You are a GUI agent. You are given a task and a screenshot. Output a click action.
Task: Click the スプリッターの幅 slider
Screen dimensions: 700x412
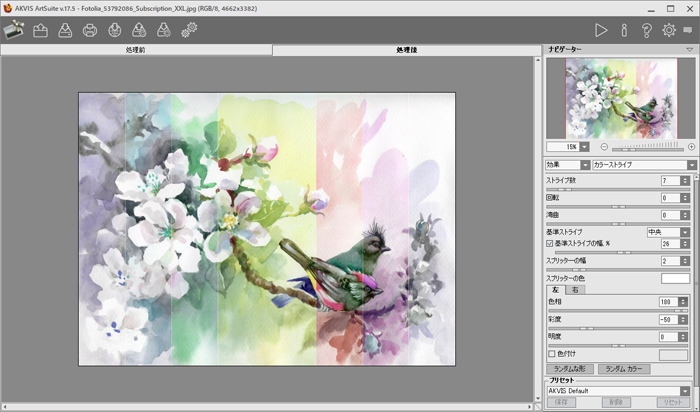click(618, 270)
